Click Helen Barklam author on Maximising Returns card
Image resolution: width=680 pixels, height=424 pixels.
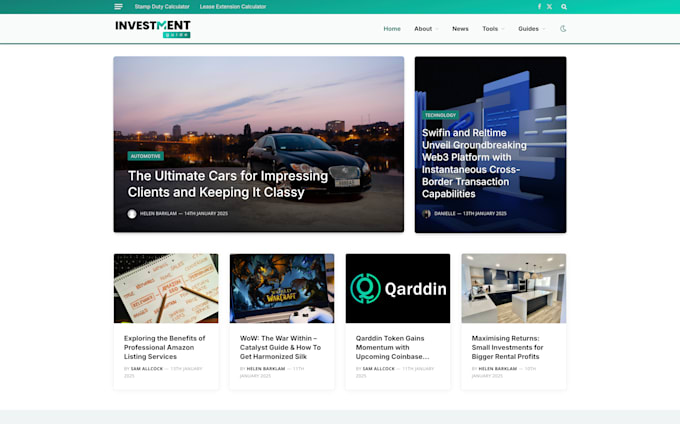498,369
